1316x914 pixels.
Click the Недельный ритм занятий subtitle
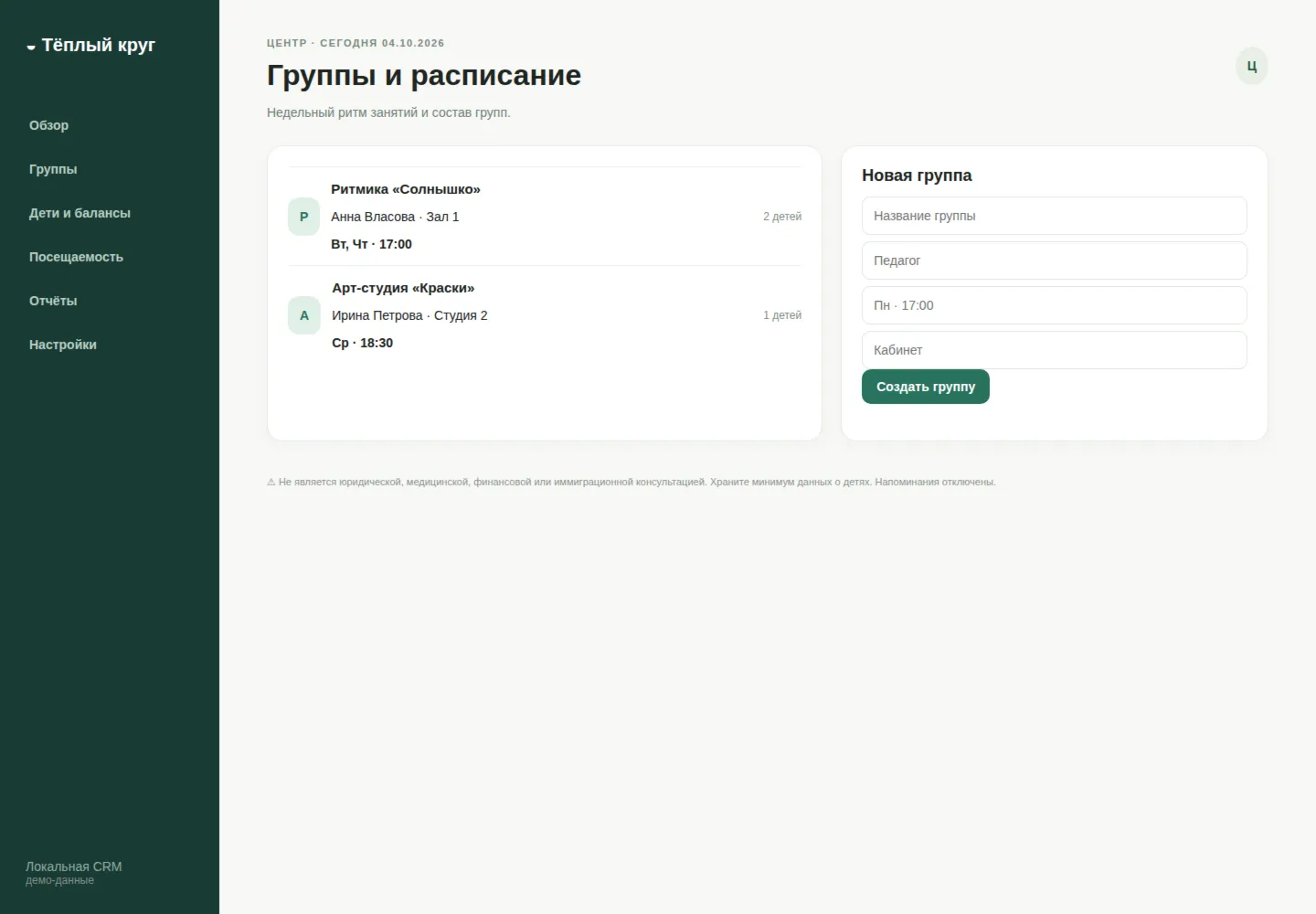coord(388,112)
